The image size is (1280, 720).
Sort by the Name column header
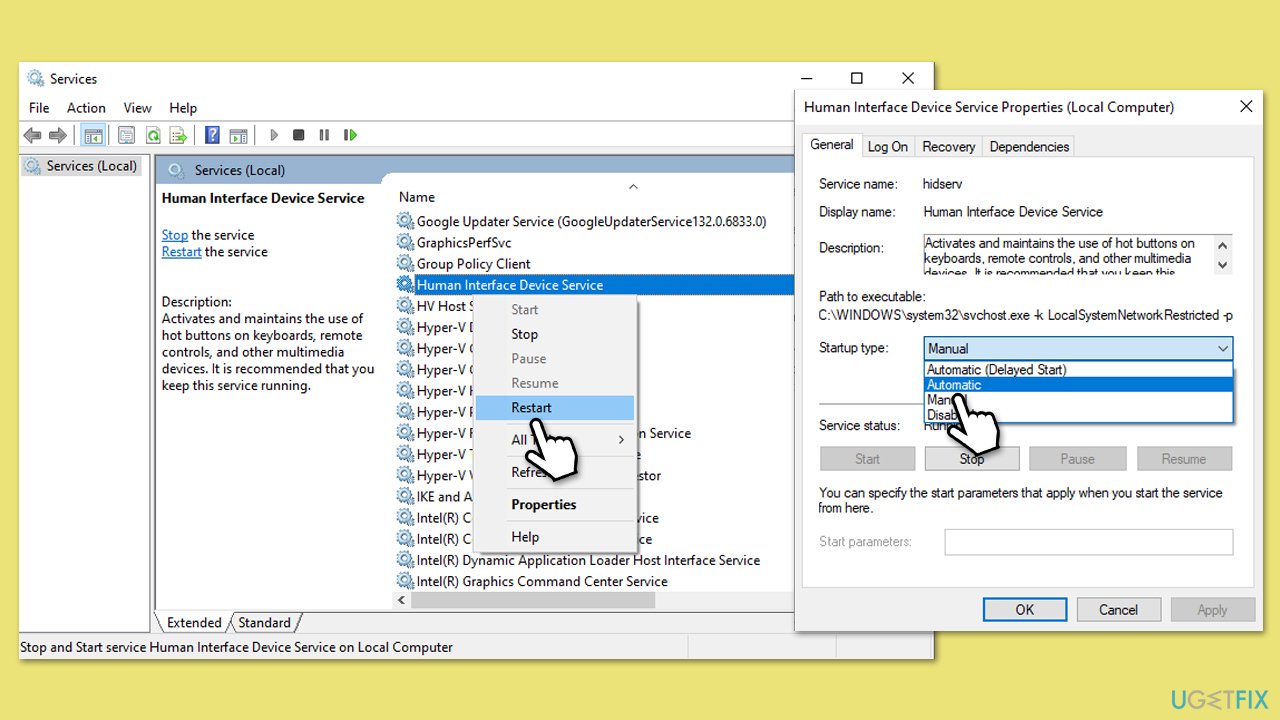tap(417, 197)
